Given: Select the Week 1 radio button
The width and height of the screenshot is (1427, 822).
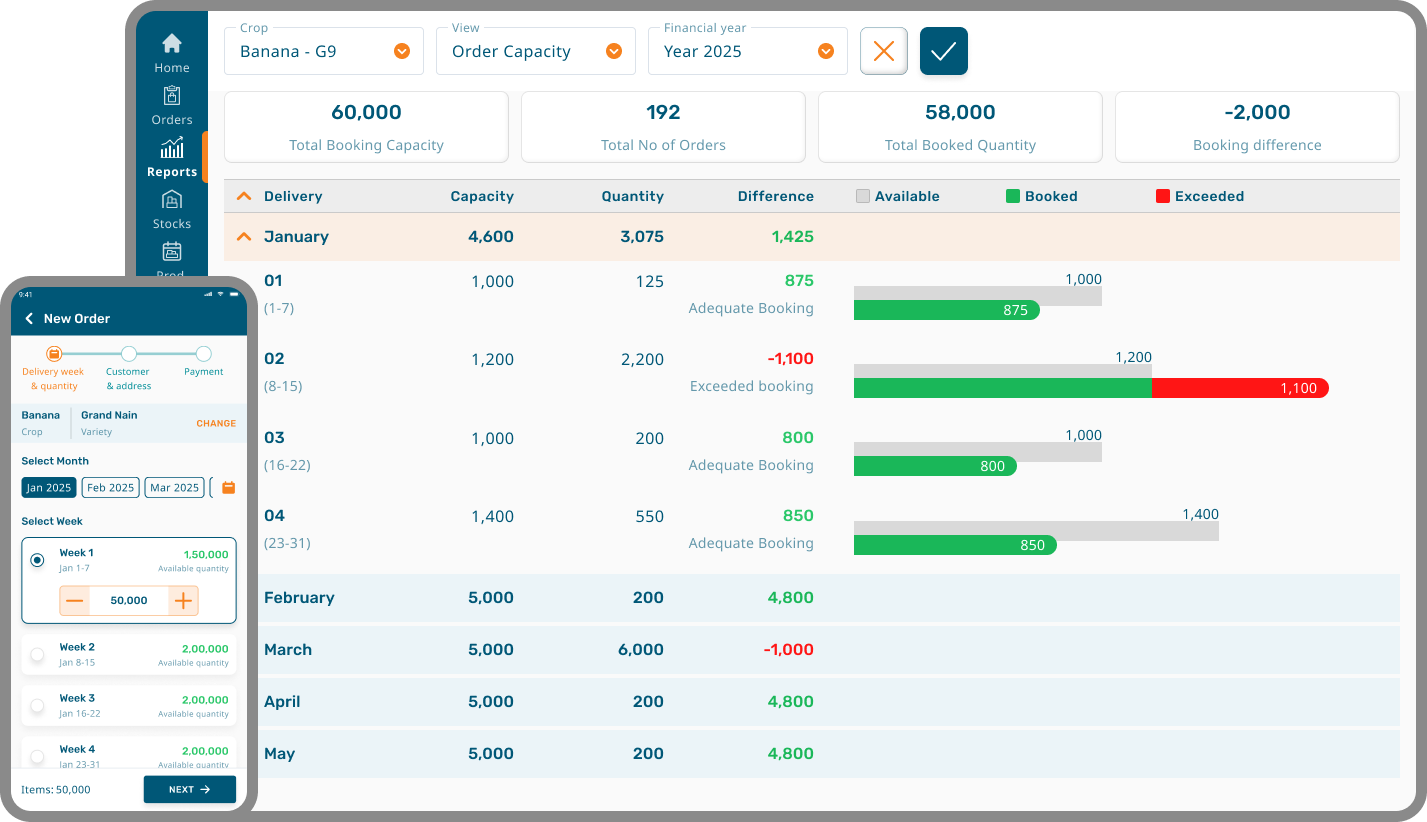Looking at the screenshot, I should 37,560.
